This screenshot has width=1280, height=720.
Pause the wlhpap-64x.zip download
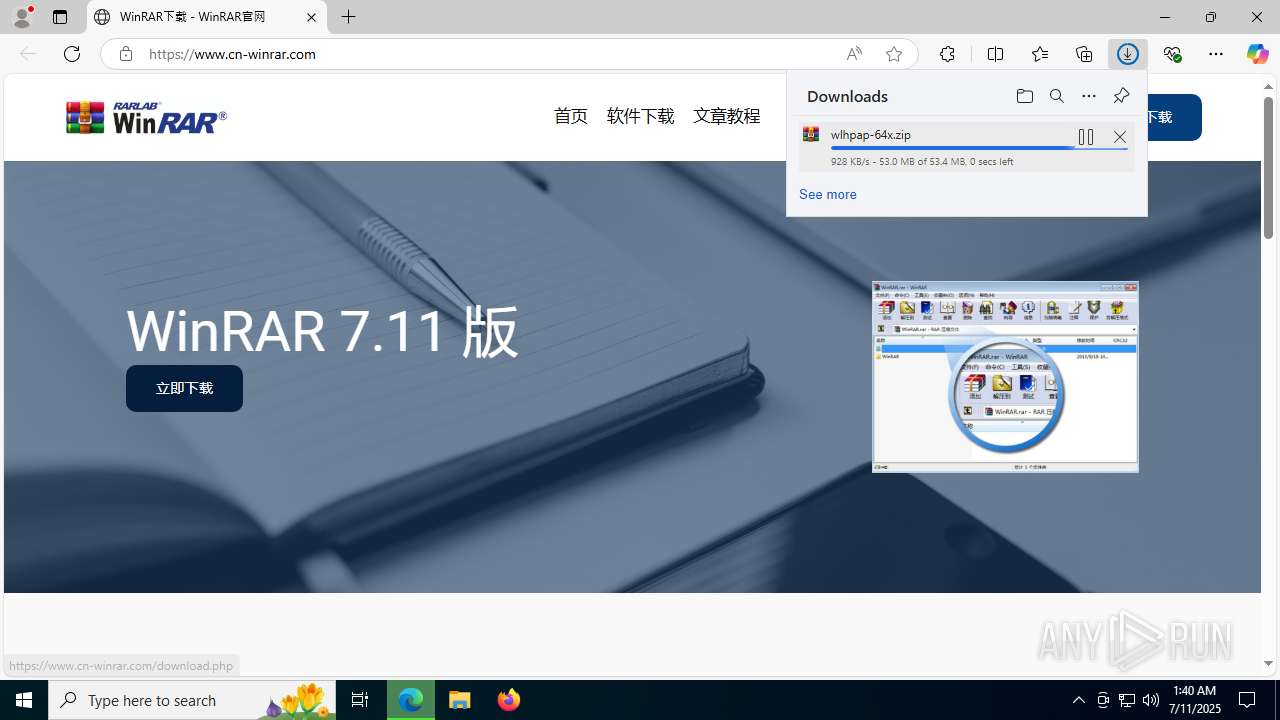click(x=1086, y=137)
